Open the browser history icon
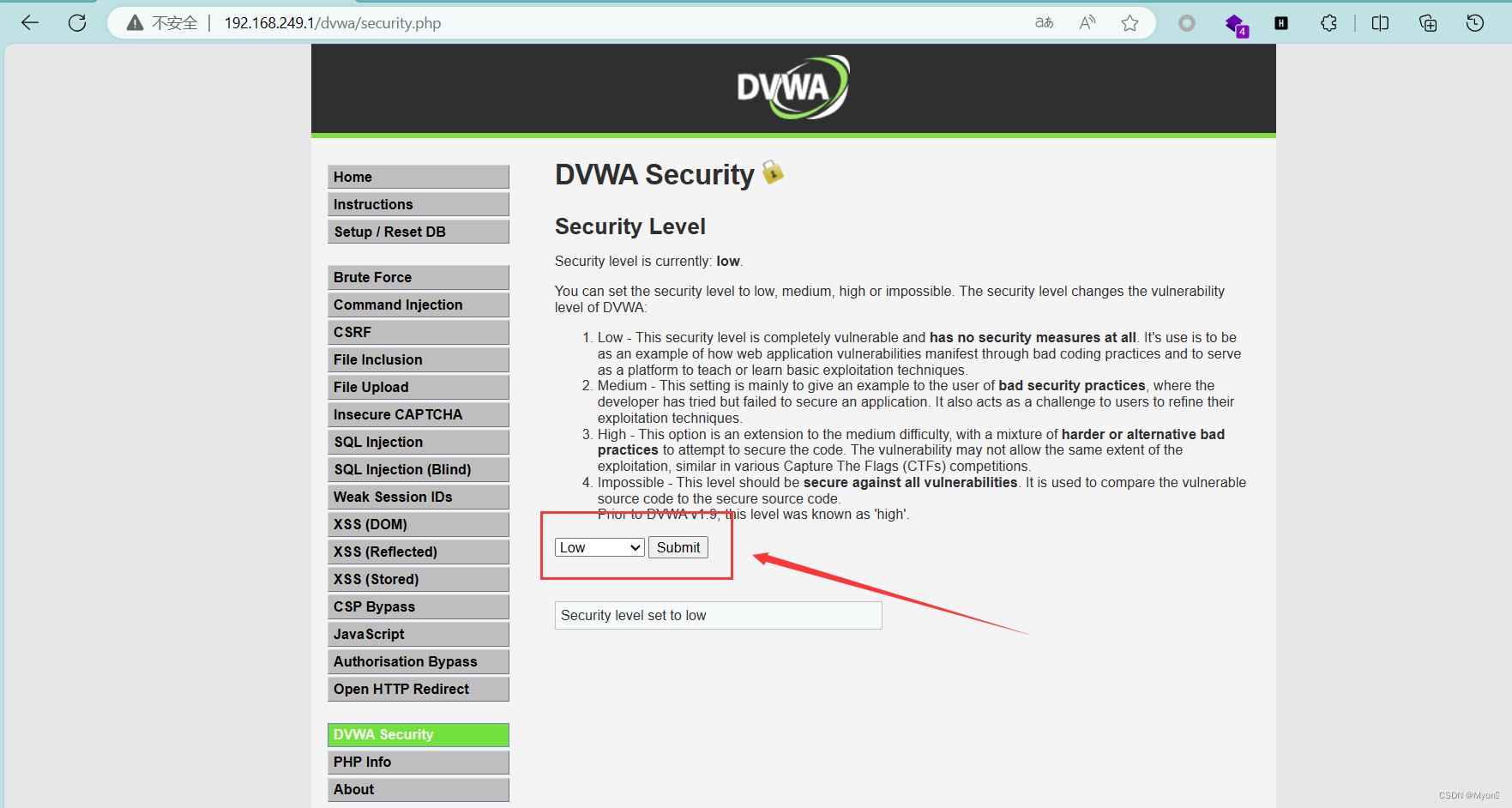1512x808 pixels. coord(1475,23)
